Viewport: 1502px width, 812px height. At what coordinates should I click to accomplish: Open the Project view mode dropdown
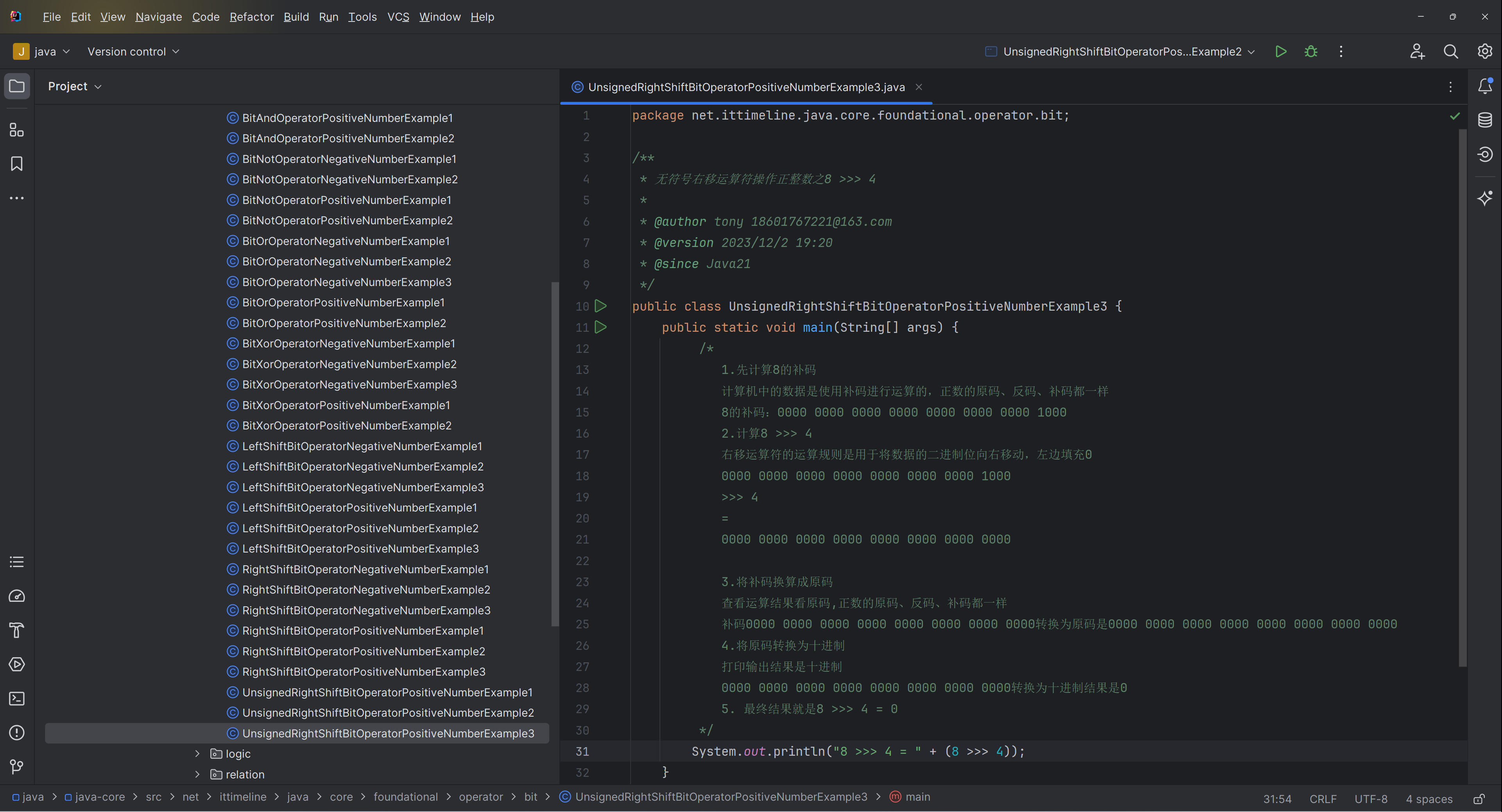point(75,86)
